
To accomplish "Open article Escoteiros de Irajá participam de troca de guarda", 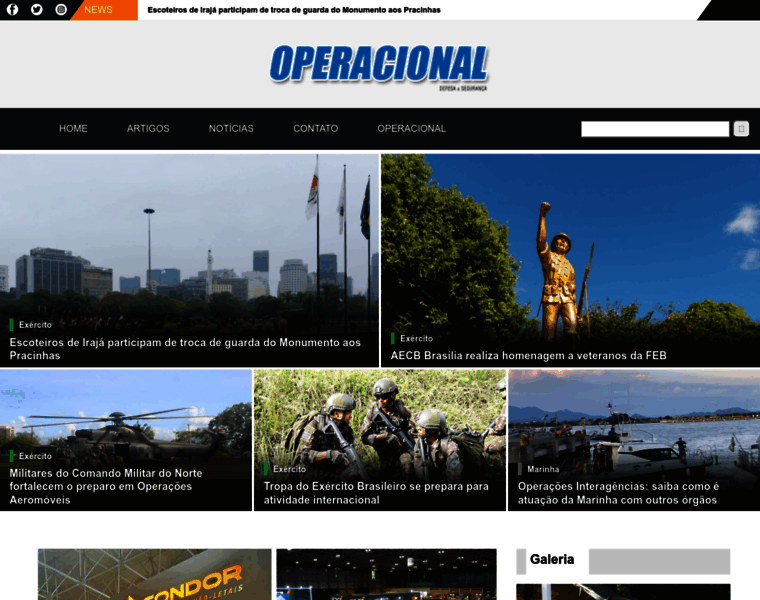I will (x=185, y=349).
